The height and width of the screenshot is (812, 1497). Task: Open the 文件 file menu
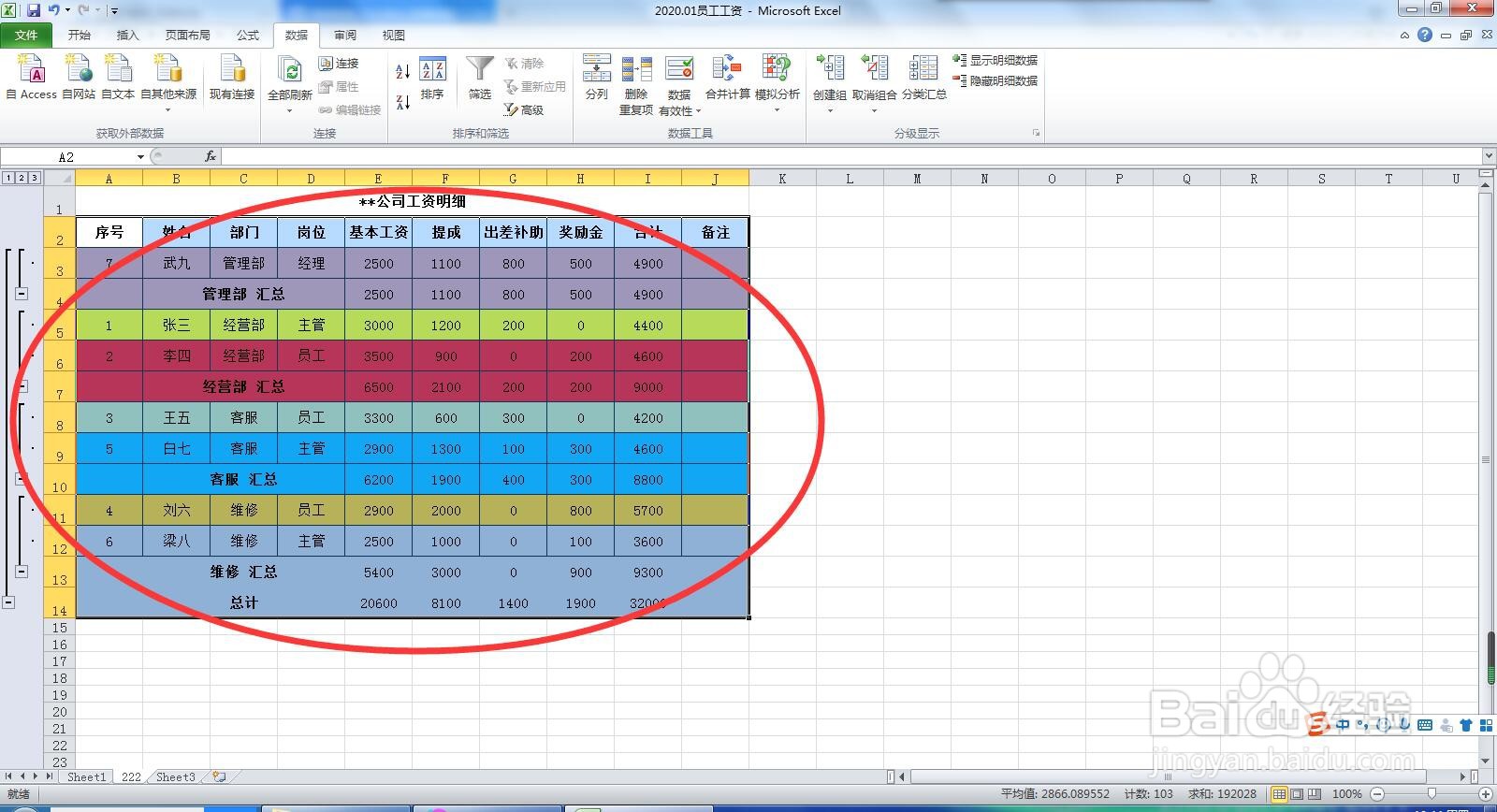point(26,36)
